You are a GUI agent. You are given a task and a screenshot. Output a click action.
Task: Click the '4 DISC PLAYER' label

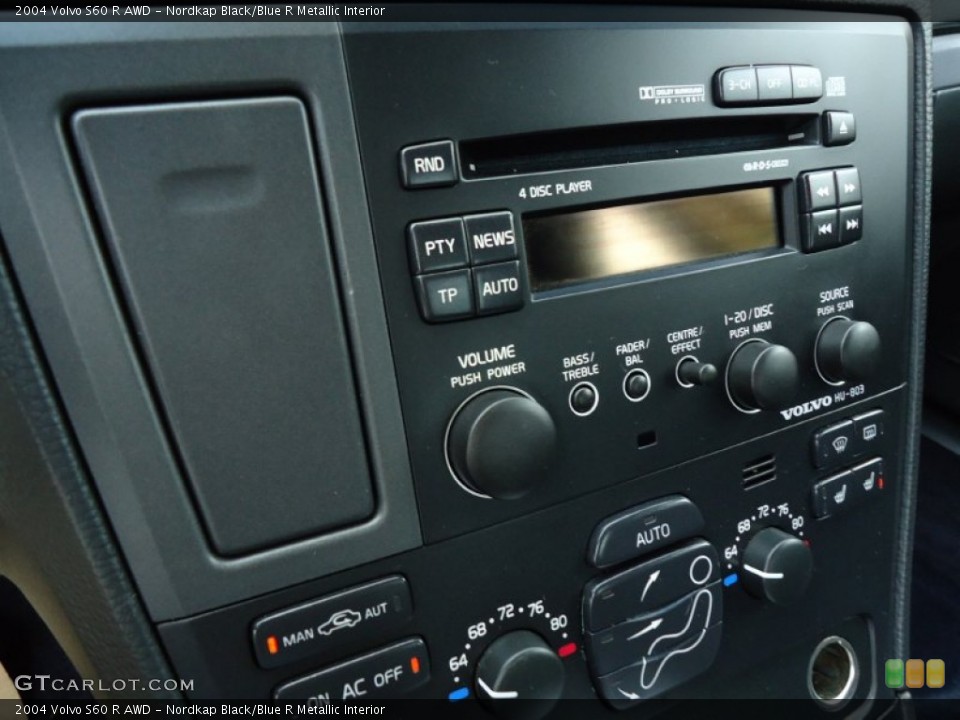555,189
